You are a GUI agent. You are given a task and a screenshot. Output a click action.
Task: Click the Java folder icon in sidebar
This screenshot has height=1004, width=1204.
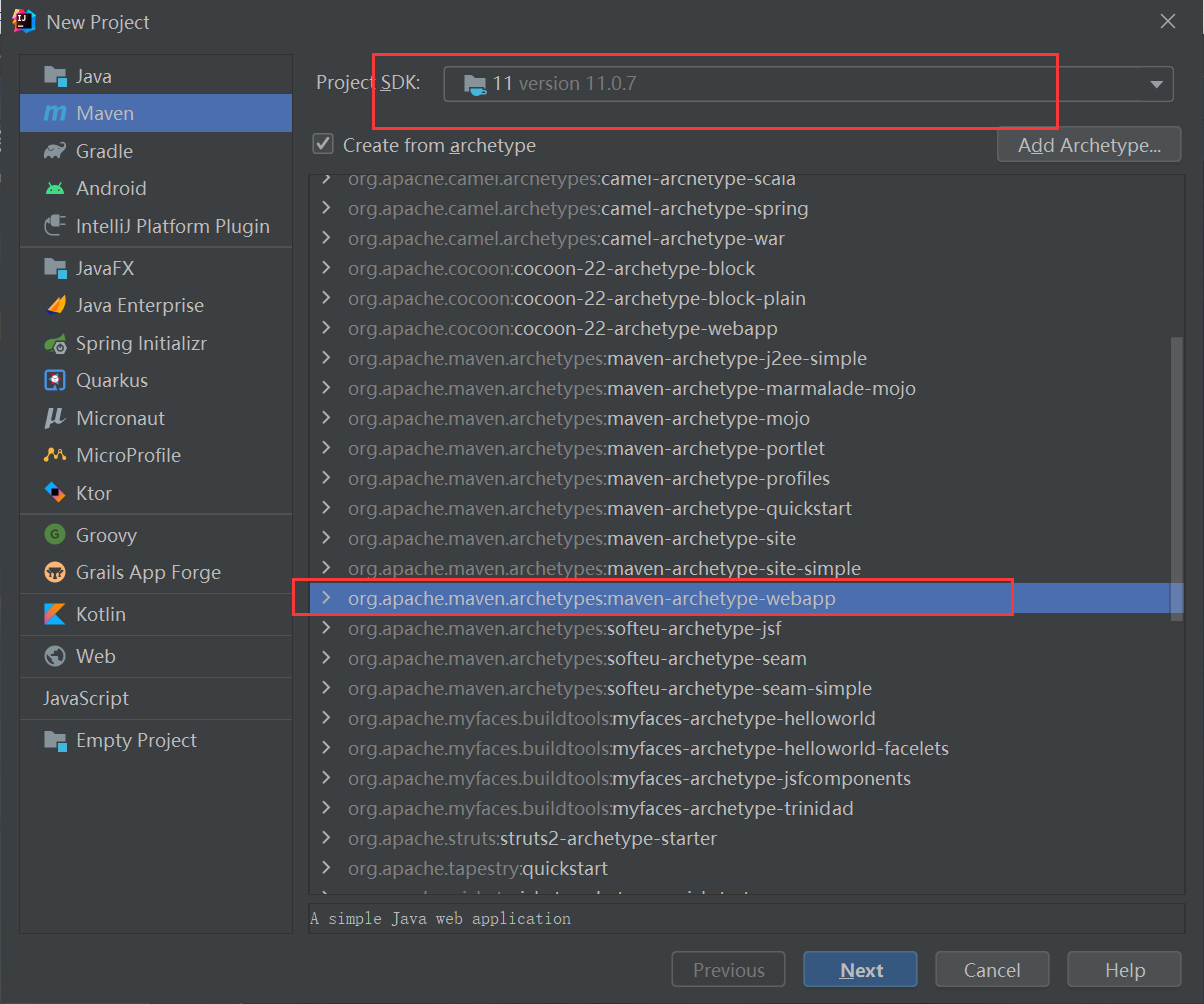click(55, 76)
